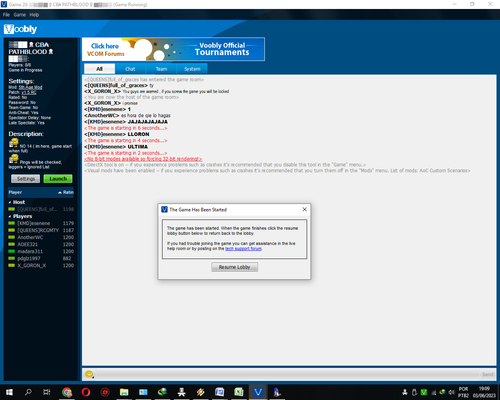Image resolution: width=500 pixels, height=400 pixels.
Task: Click the LLORON chat message
Action: (138, 134)
